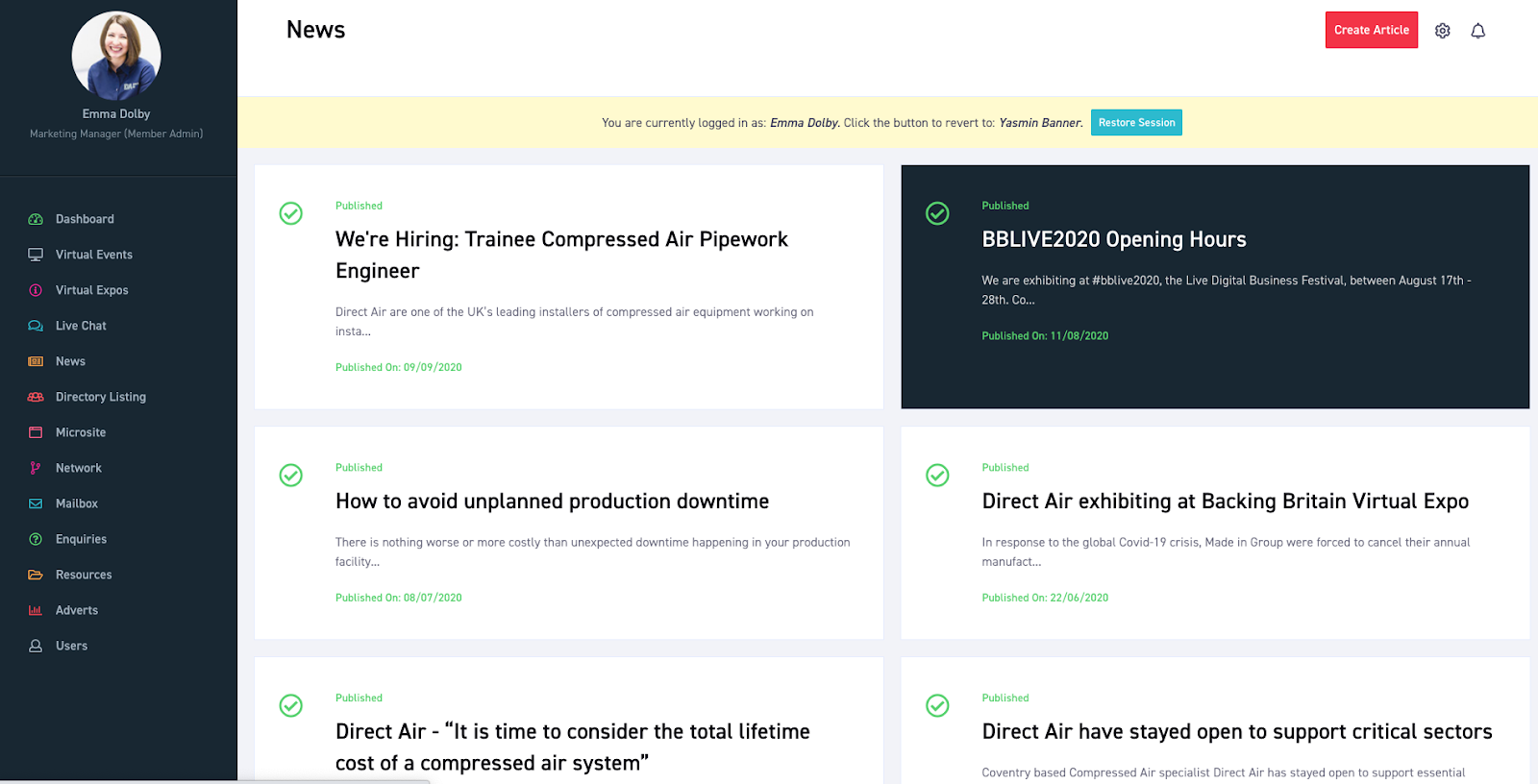Viewport: 1538px width, 784px height.
Task: Click the excerpt 'We are exhibiting at #bblive2020'
Action: click(x=1227, y=290)
